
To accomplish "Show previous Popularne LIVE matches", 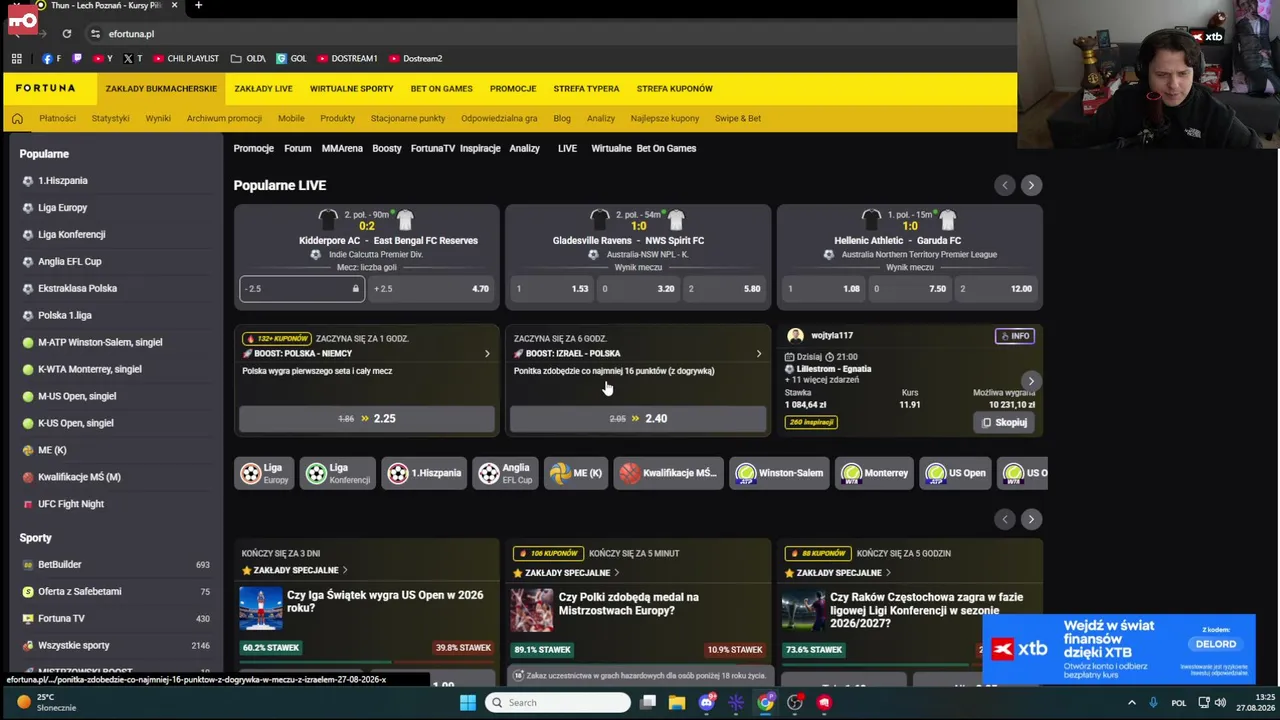I will tap(1005, 185).
